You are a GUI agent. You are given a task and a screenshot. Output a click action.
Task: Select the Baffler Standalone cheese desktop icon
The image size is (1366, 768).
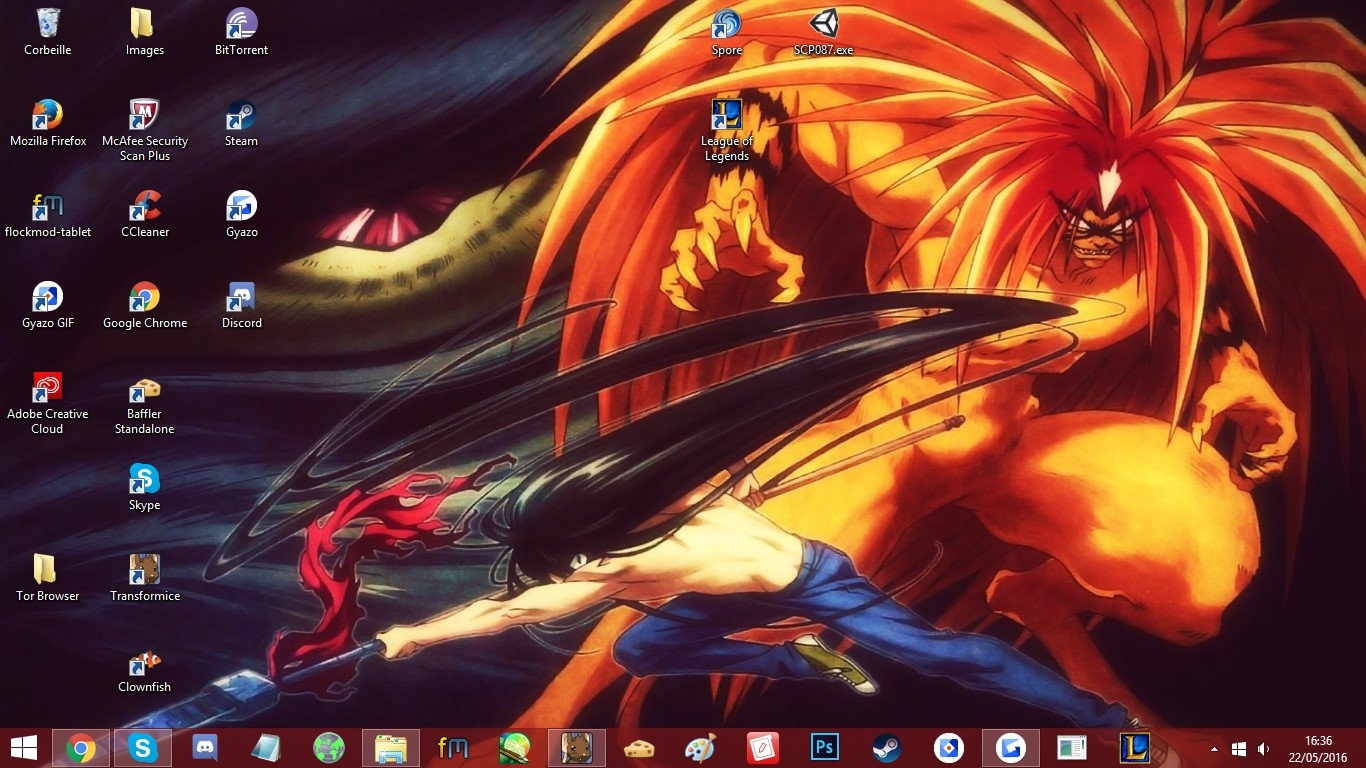(x=145, y=403)
